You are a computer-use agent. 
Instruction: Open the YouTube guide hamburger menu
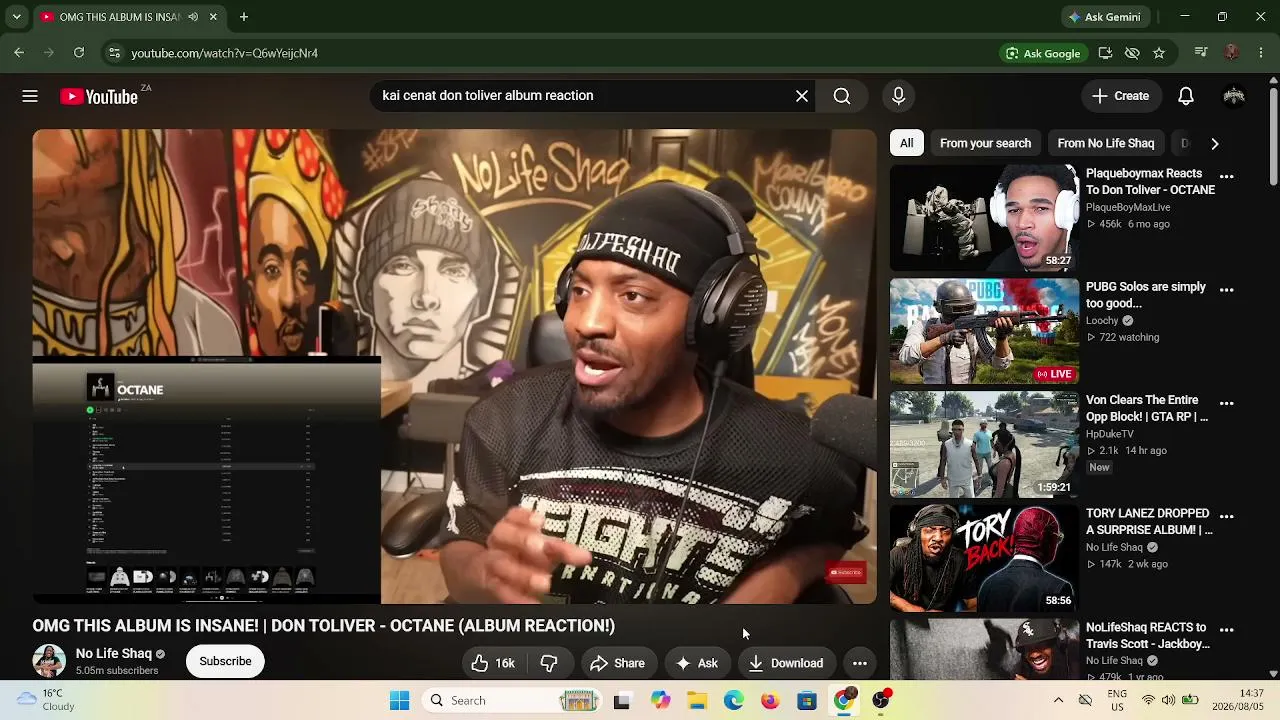click(30, 96)
